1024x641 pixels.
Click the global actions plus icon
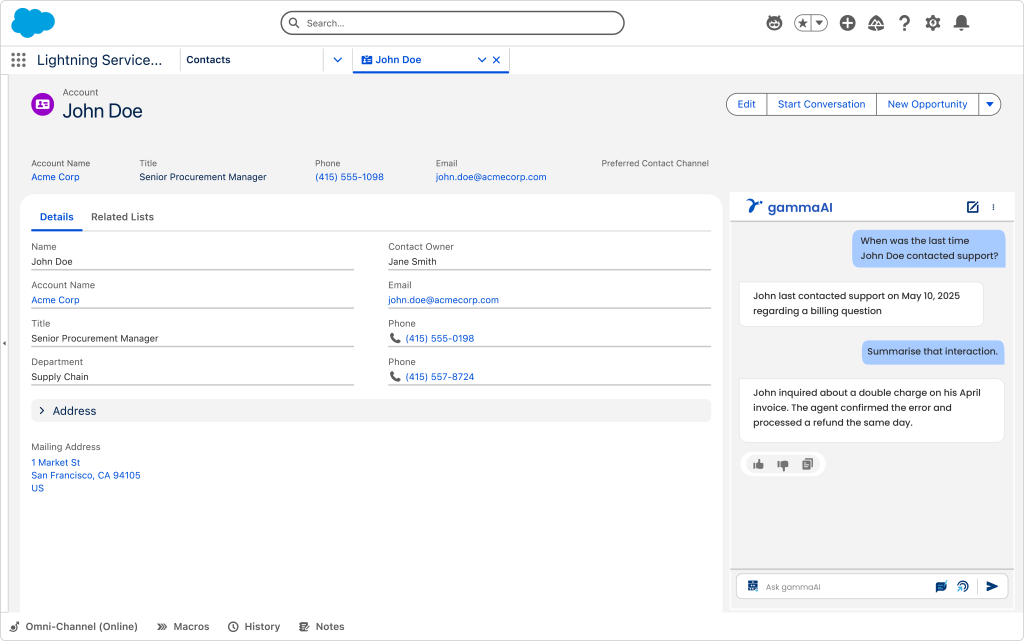click(847, 23)
